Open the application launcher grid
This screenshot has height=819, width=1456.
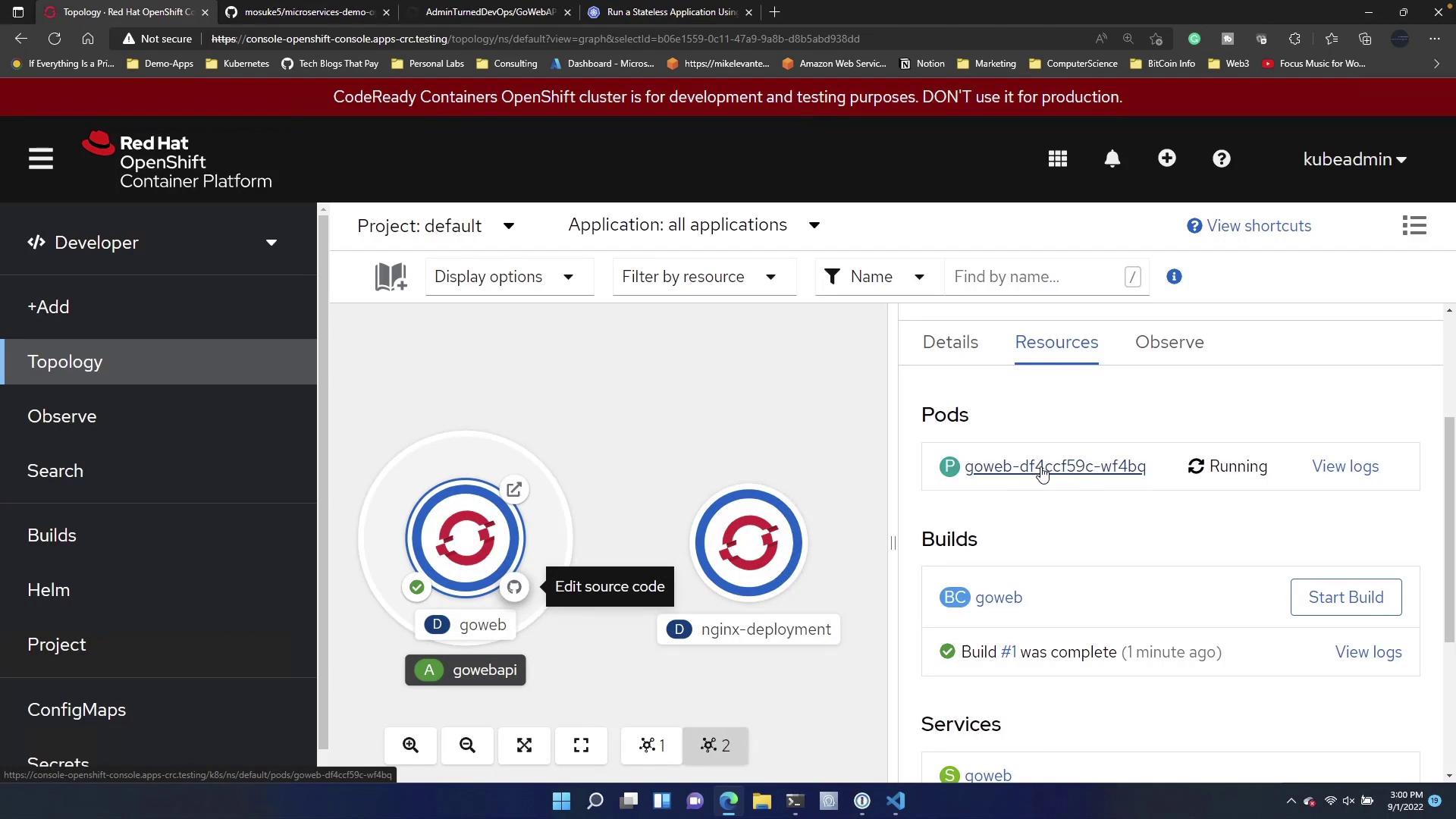pos(1057,159)
